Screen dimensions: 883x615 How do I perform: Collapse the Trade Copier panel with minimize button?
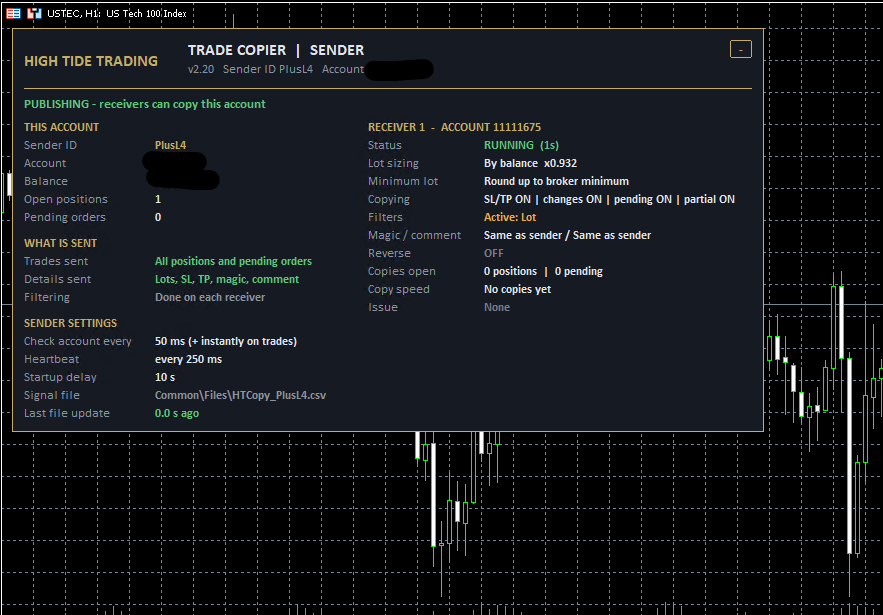tap(741, 50)
